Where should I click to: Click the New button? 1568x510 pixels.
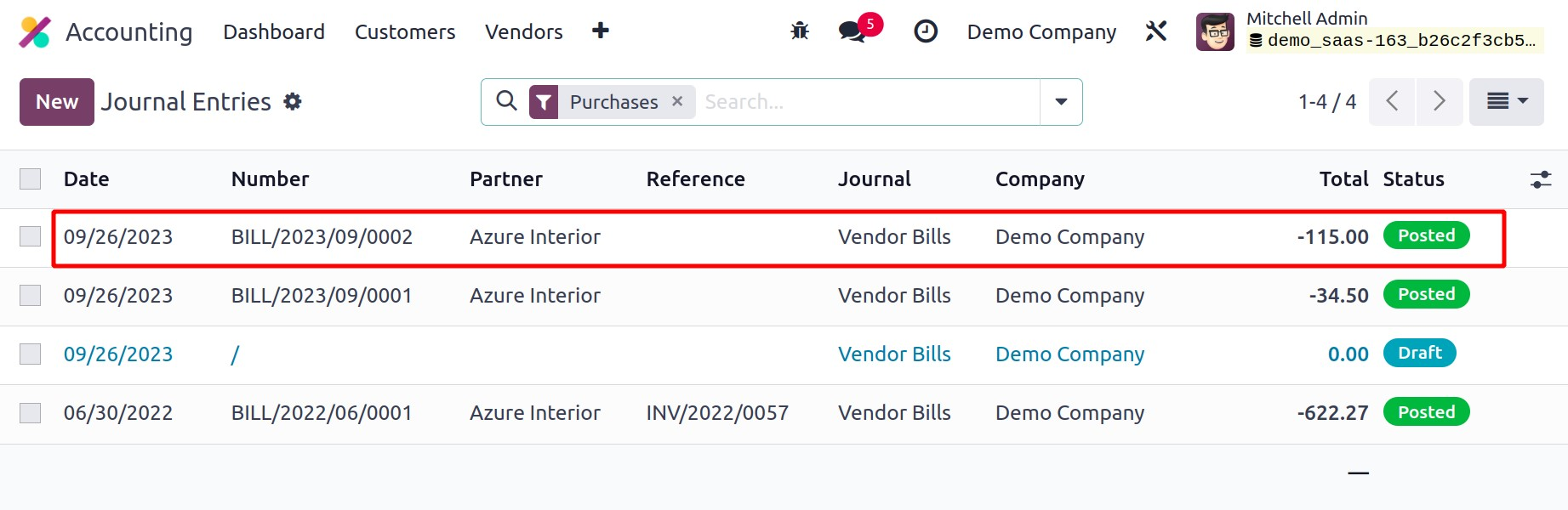coord(57,102)
